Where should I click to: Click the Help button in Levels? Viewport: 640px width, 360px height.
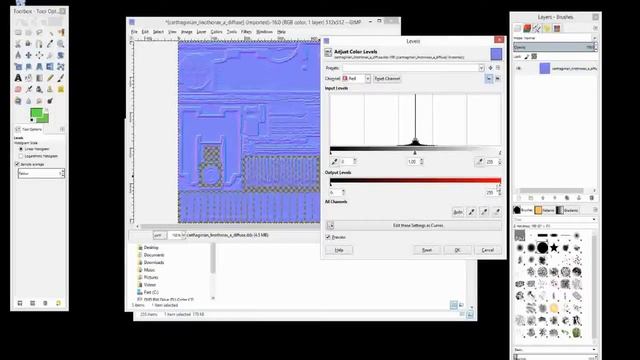(339, 250)
